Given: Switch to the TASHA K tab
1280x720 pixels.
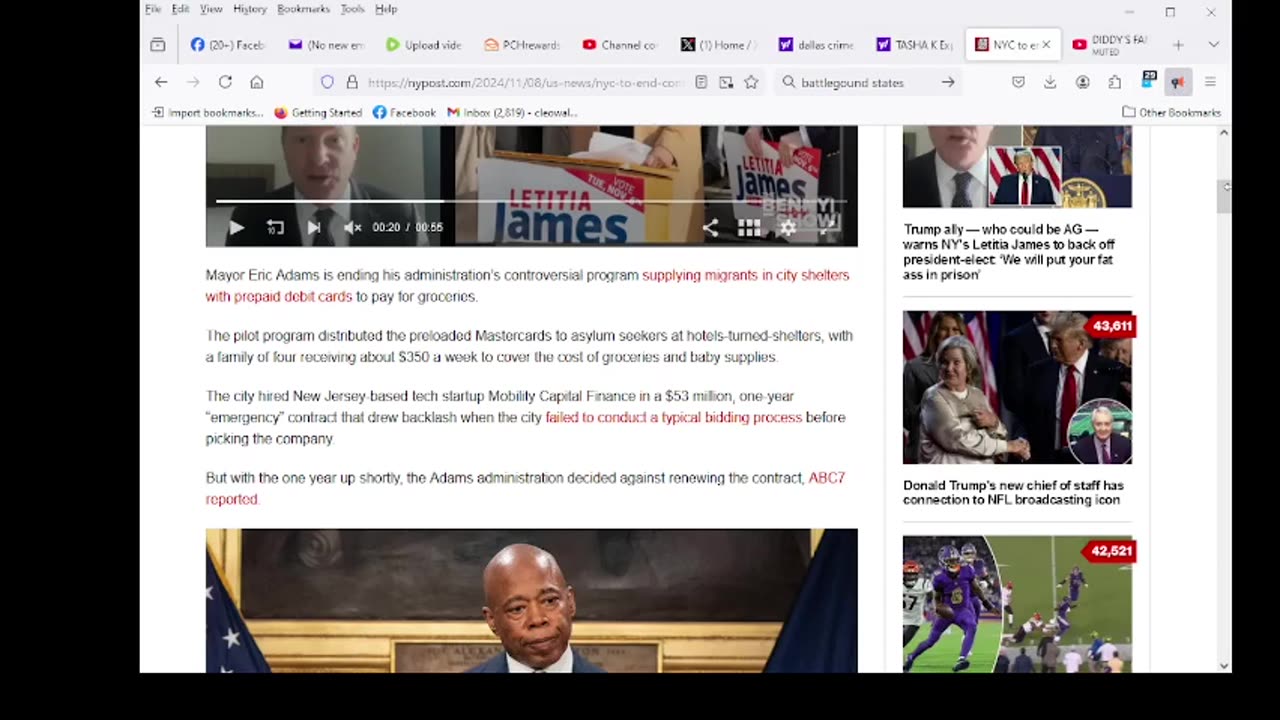Looking at the screenshot, I should pos(914,45).
